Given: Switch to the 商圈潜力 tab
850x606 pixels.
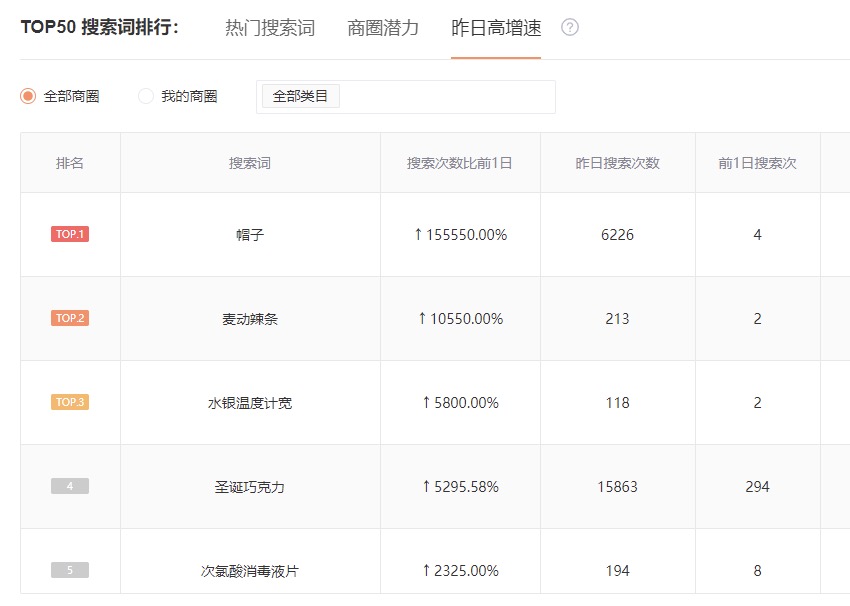Looking at the screenshot, I should [383, 28].
